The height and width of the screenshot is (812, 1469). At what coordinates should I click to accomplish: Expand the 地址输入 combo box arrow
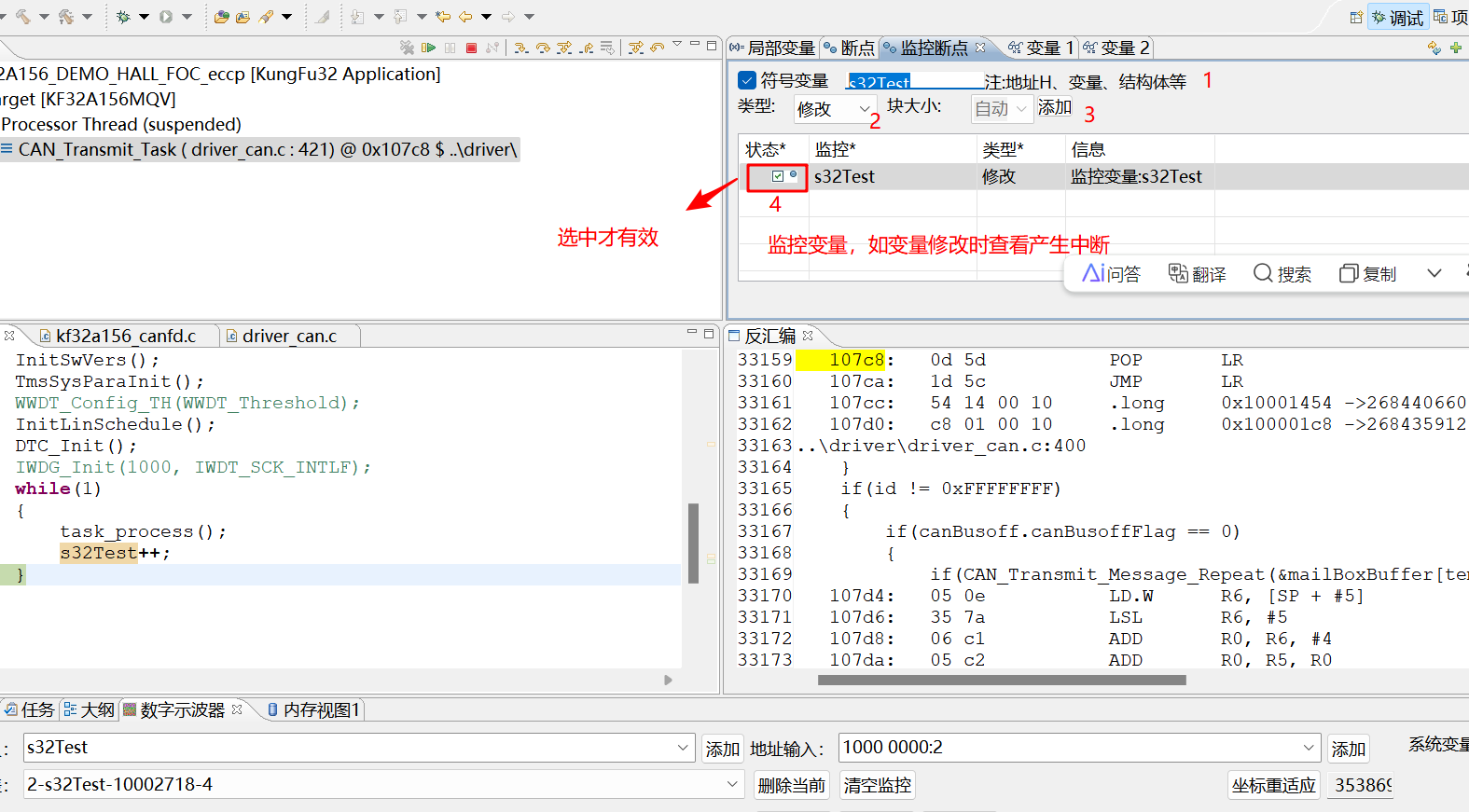(x=1309, y=748)
